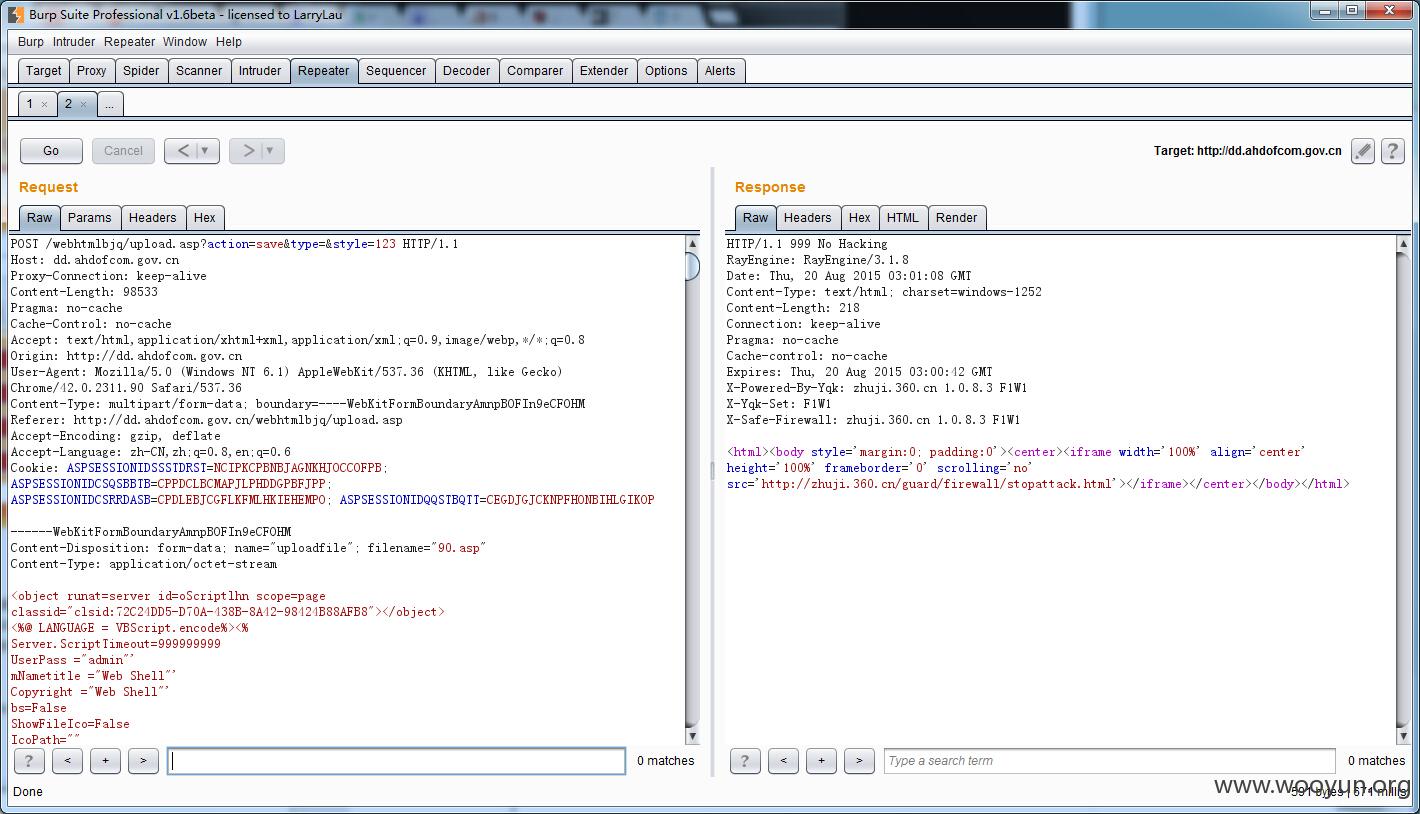Focus the response search term field
The image size is (1420, 814).
click(1109, 761)
